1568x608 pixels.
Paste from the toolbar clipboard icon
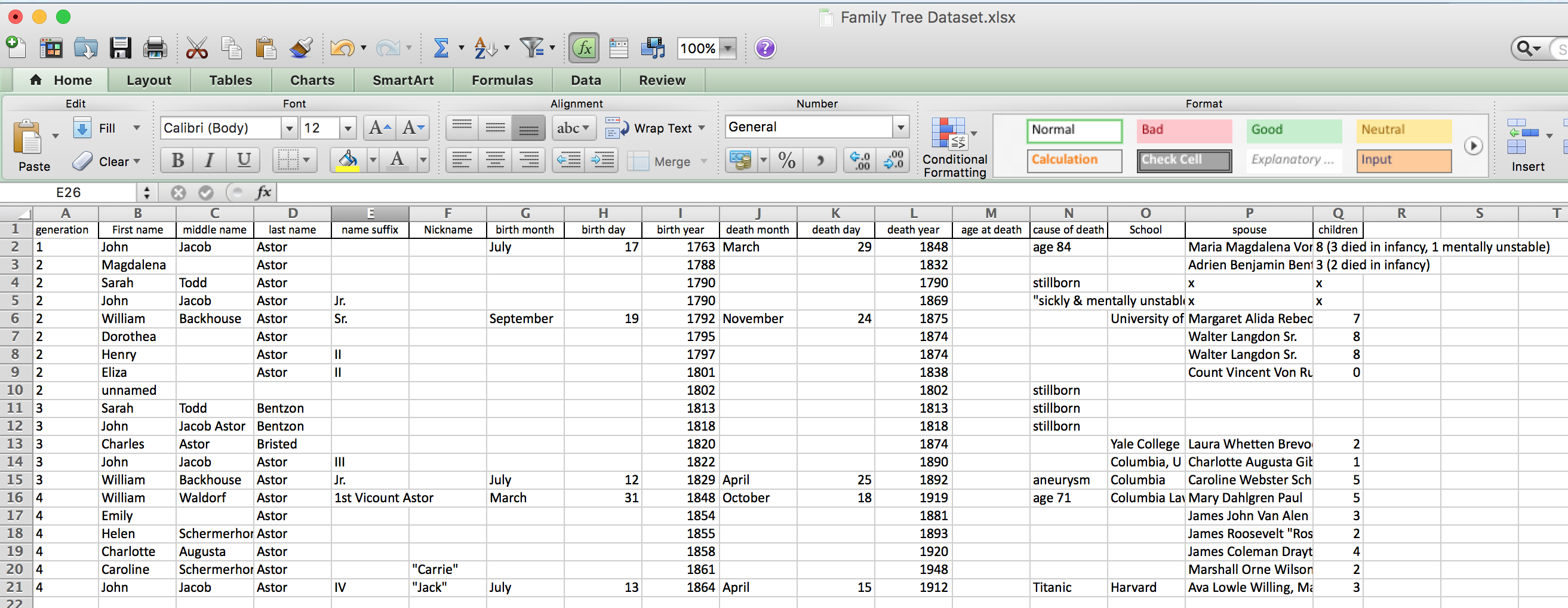(266, 47)
